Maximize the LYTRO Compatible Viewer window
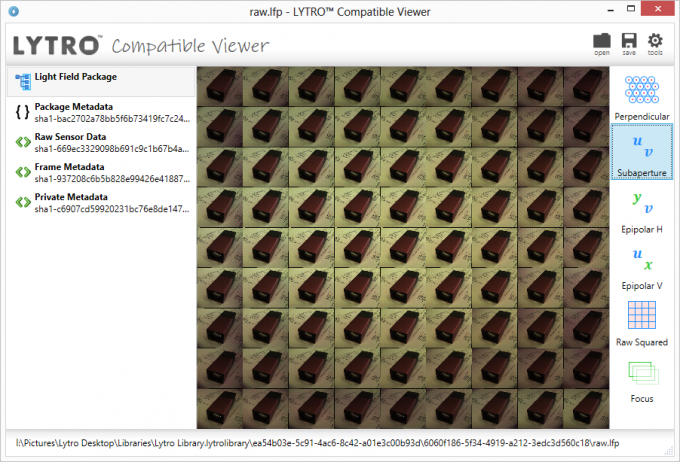 (x=631, y=9)
